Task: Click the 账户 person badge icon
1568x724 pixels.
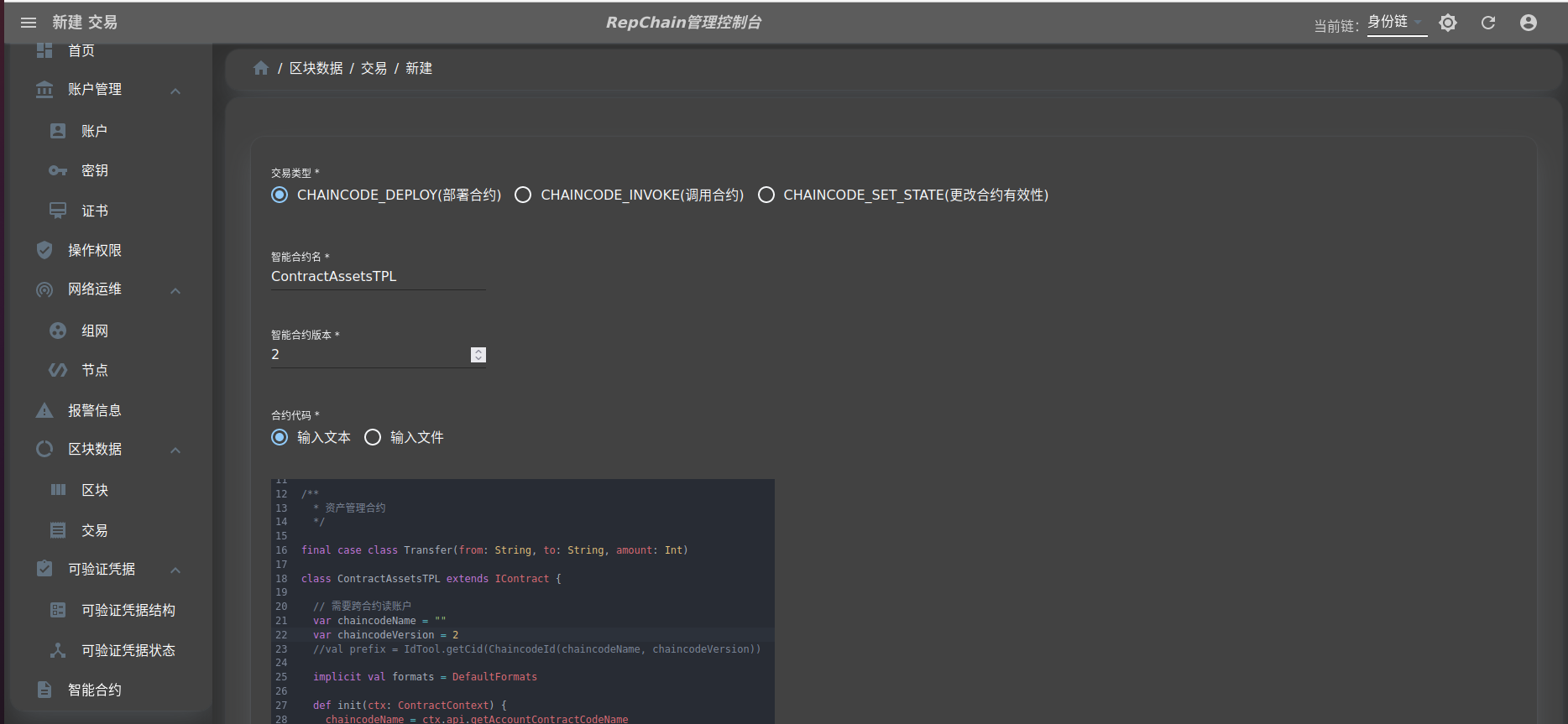Action: (58, 131)
